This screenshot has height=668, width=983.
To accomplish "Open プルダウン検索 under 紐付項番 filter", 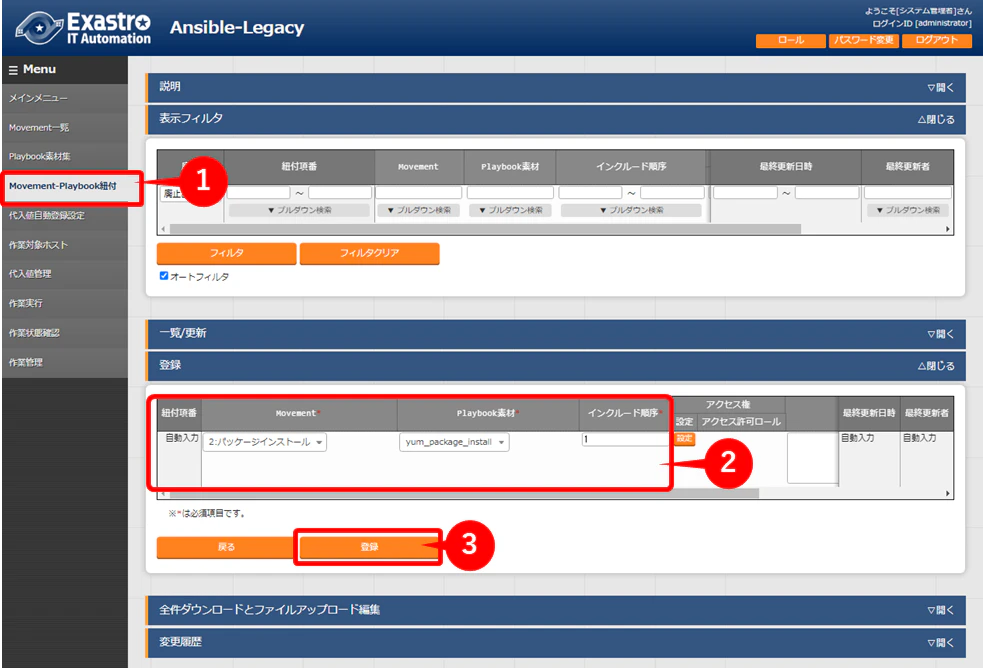I will tap(299, 210).
